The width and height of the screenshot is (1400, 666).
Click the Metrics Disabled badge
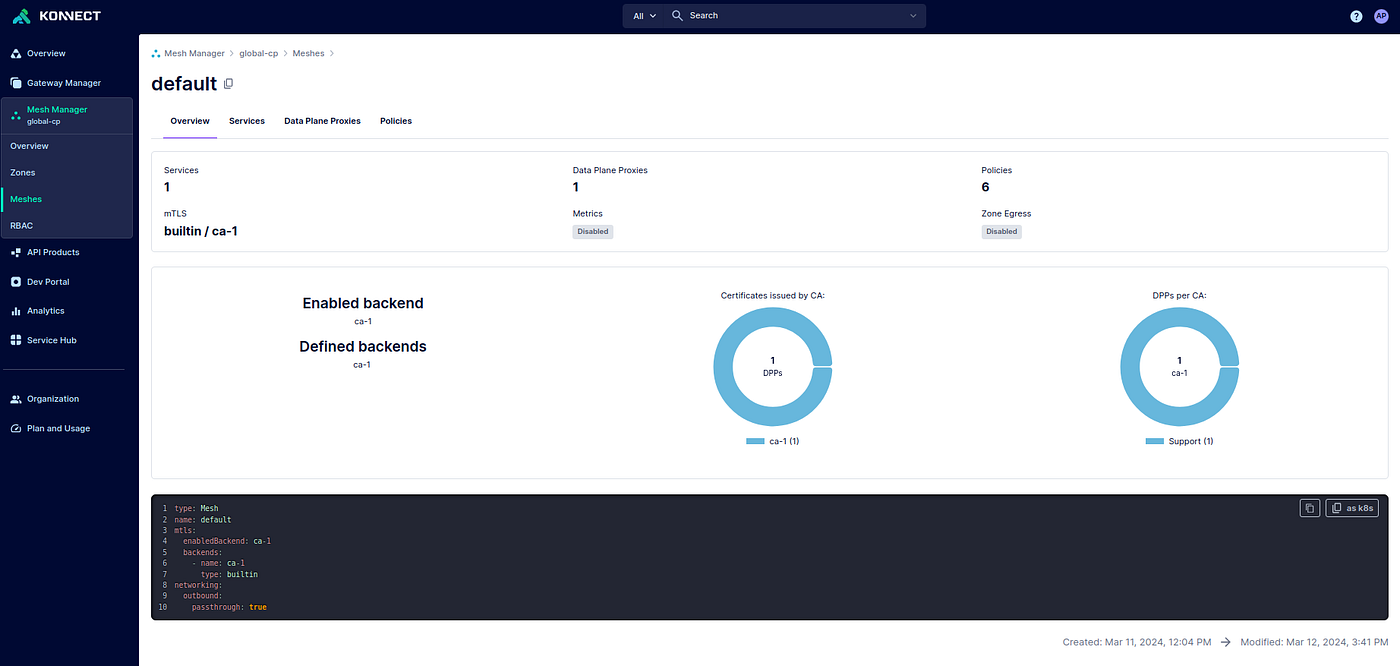pos(592,231)
